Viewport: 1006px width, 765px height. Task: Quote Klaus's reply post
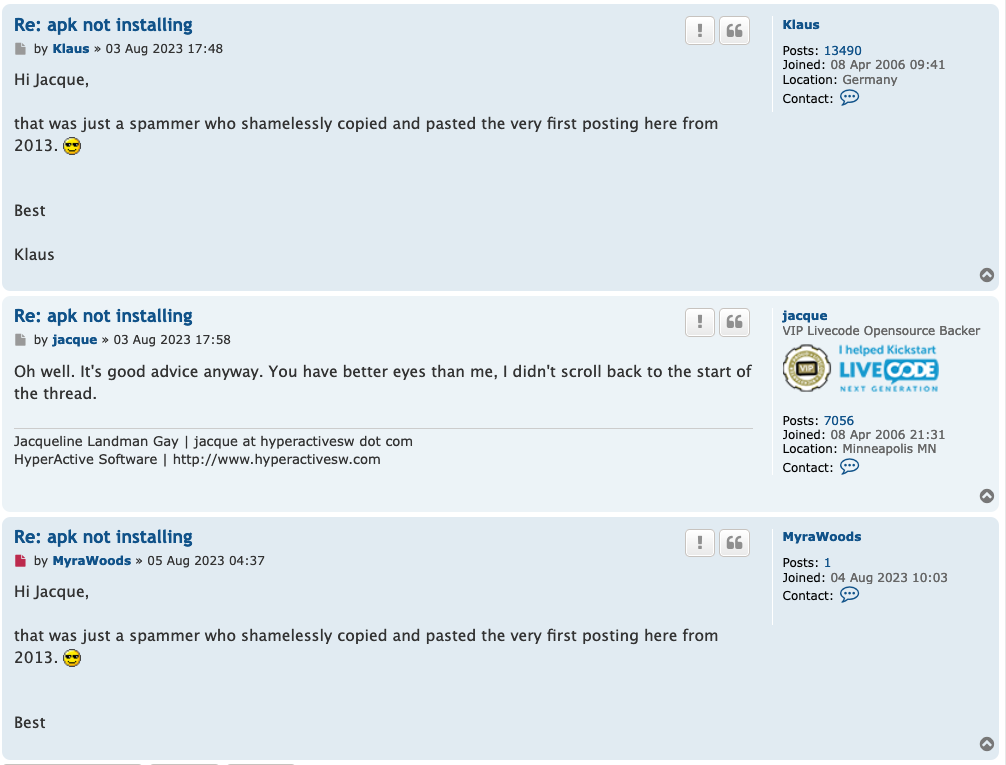point(734,31)
